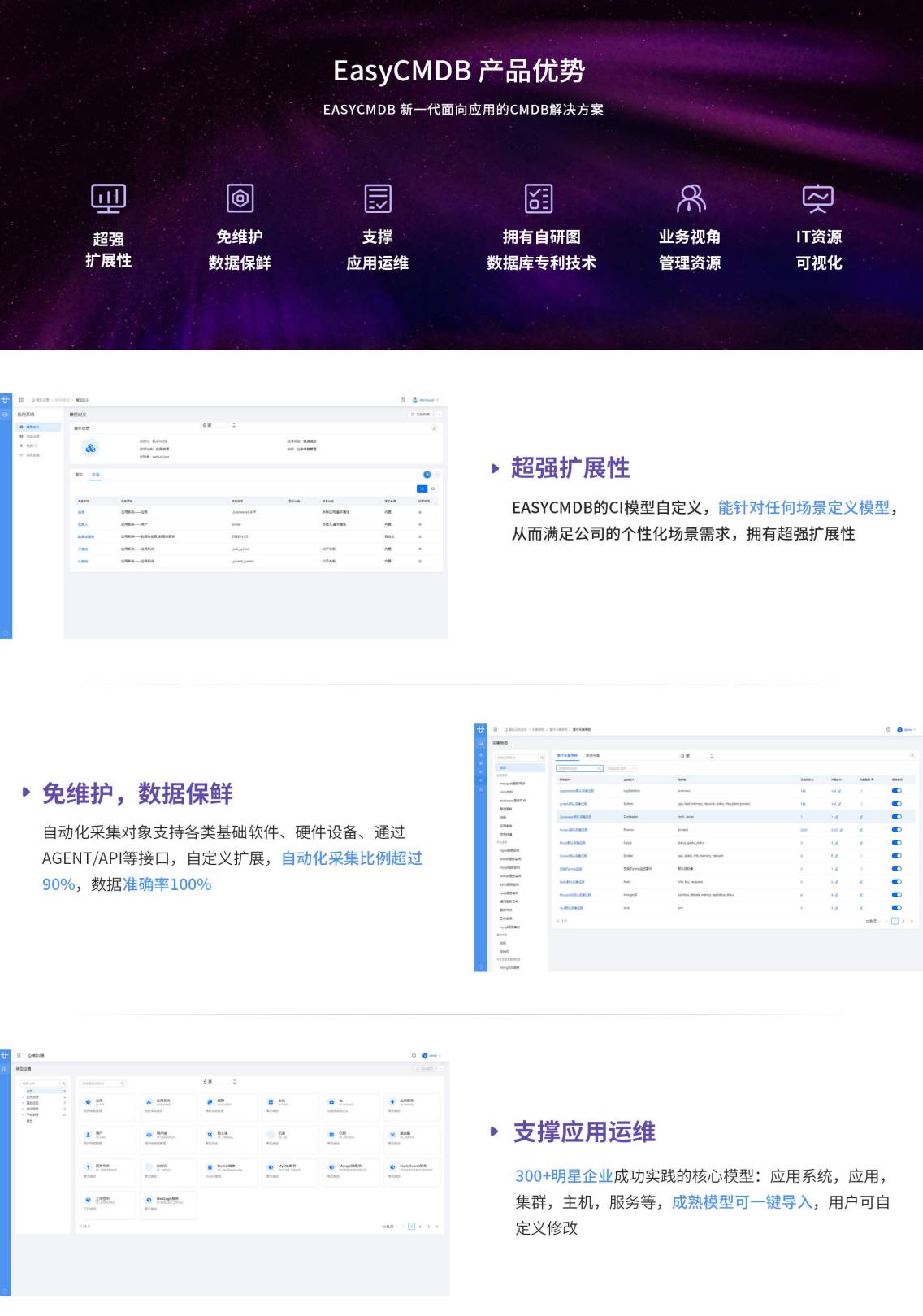This screenshot has height=1316, width=923.
Task: Click the blue round add button in model relations
Action: click(x=427, y=475)
